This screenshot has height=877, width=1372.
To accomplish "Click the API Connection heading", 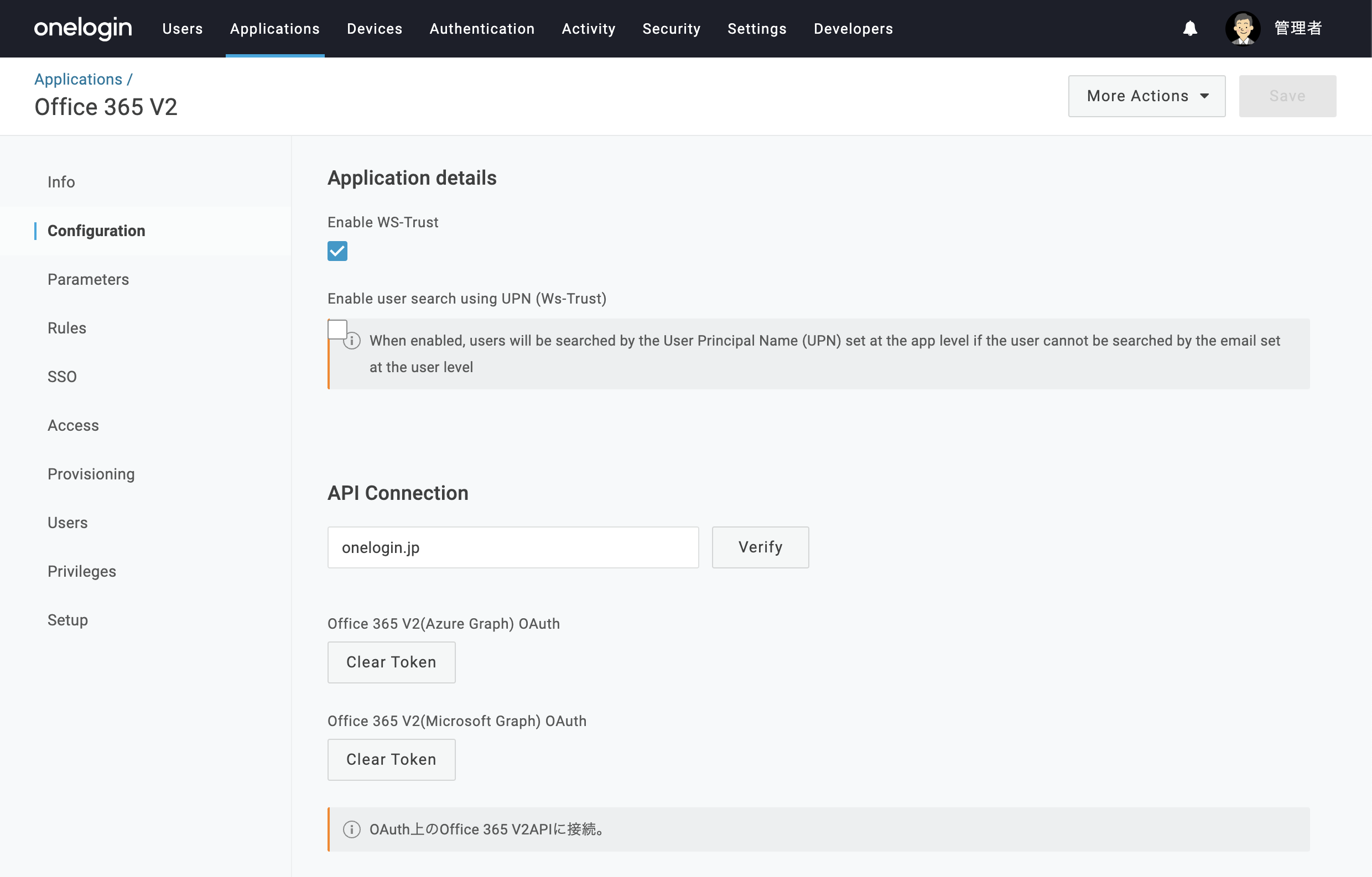I will [398, 493].
